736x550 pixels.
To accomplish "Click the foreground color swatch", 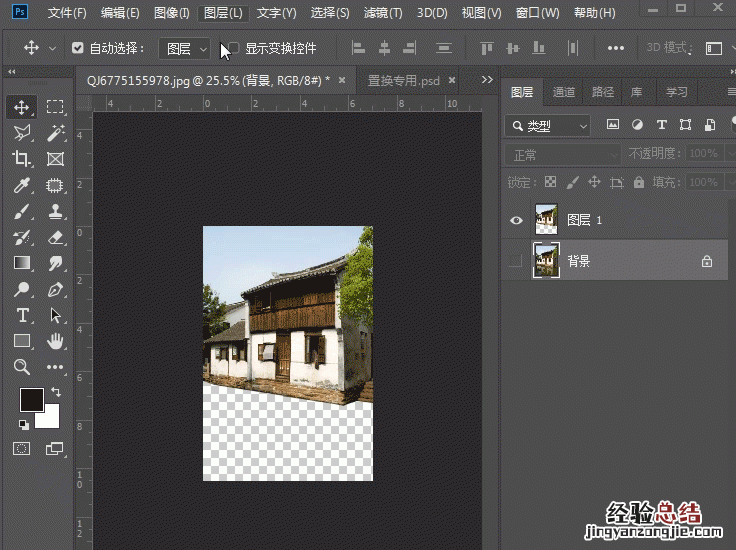I will [32, 399].
